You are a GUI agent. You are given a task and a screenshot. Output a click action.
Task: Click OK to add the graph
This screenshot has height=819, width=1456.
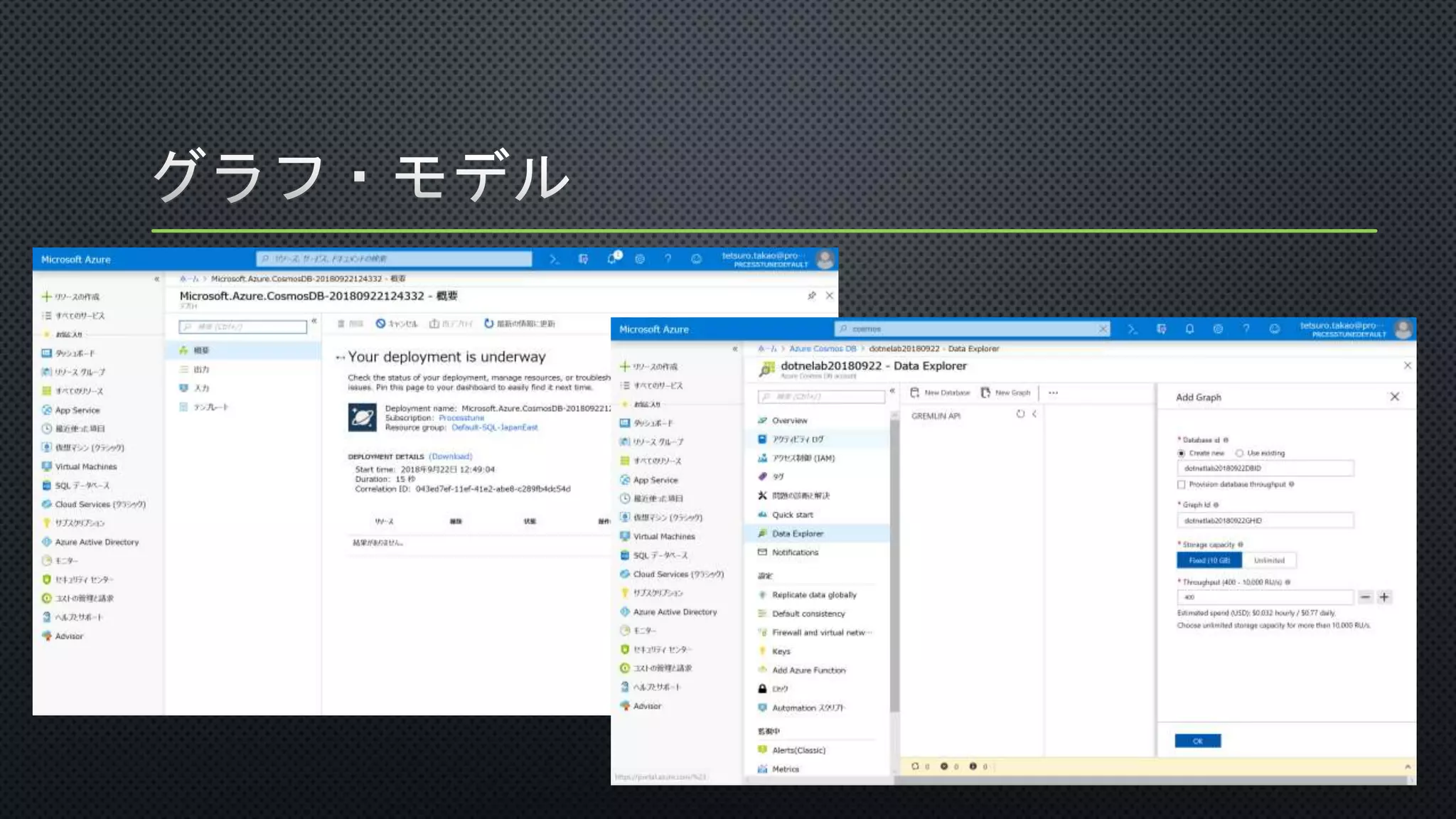coord(1197,741)
